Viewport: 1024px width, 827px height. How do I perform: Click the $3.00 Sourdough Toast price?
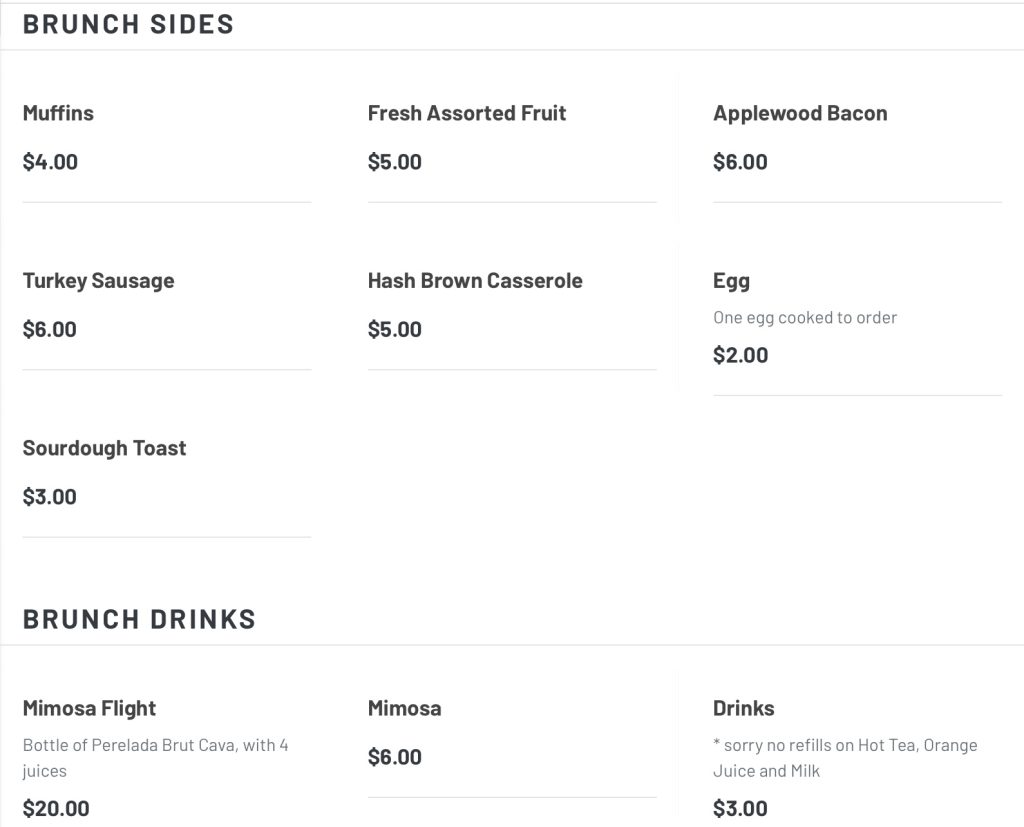pos(50,496)
